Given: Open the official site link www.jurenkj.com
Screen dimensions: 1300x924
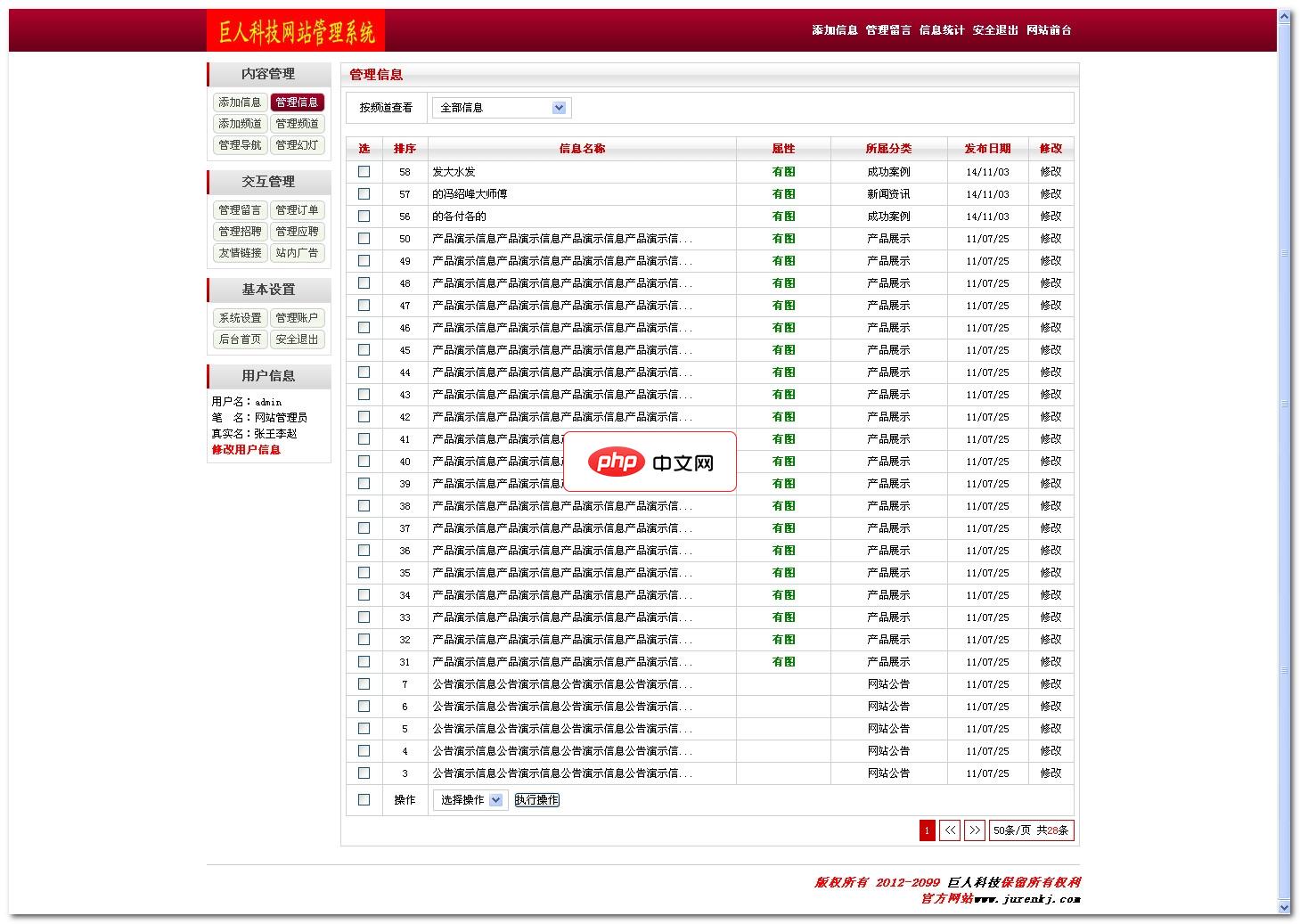Looking at the screenshot, I should tap(1026, 899).
